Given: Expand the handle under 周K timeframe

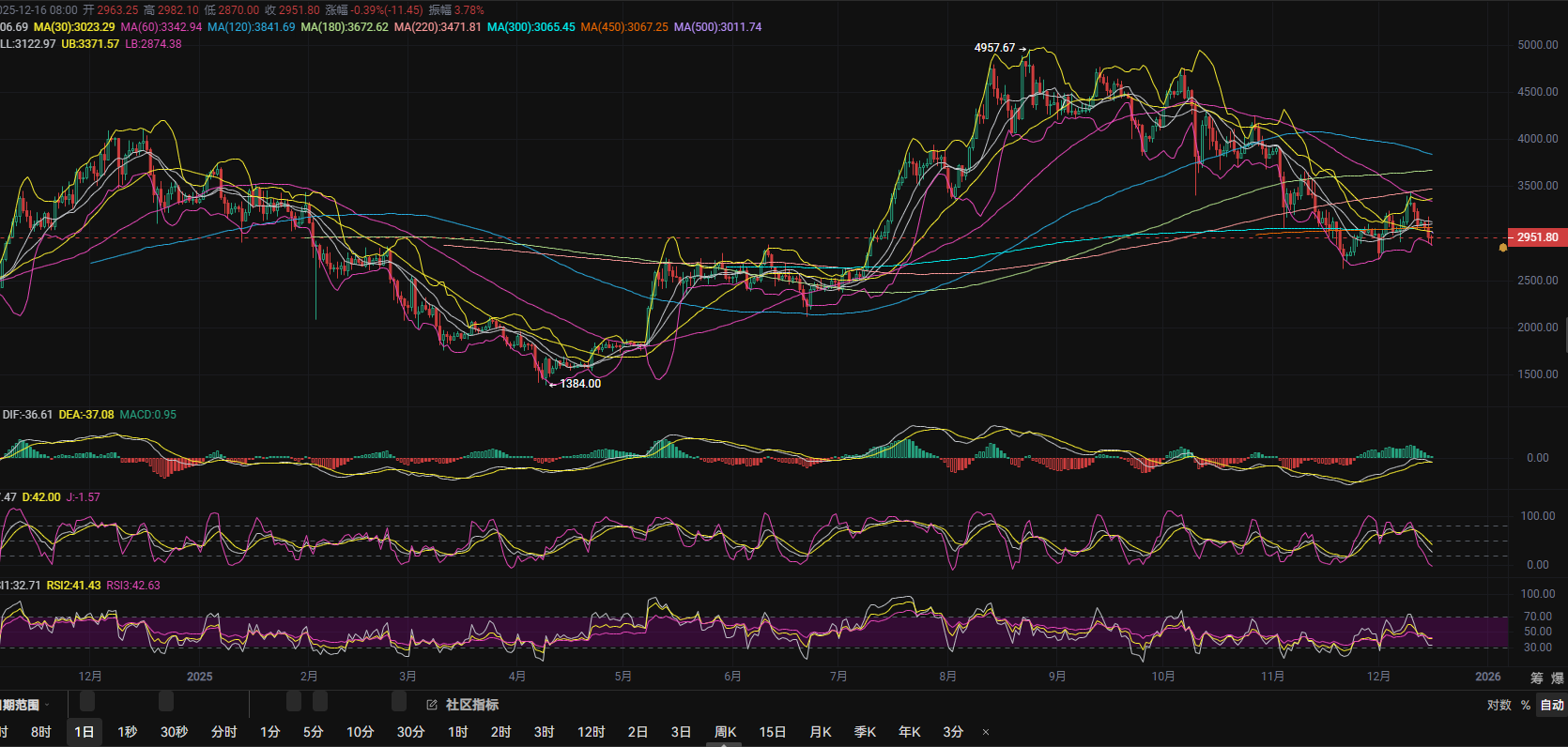Looking at the screenshot, I should click(724, 744).
